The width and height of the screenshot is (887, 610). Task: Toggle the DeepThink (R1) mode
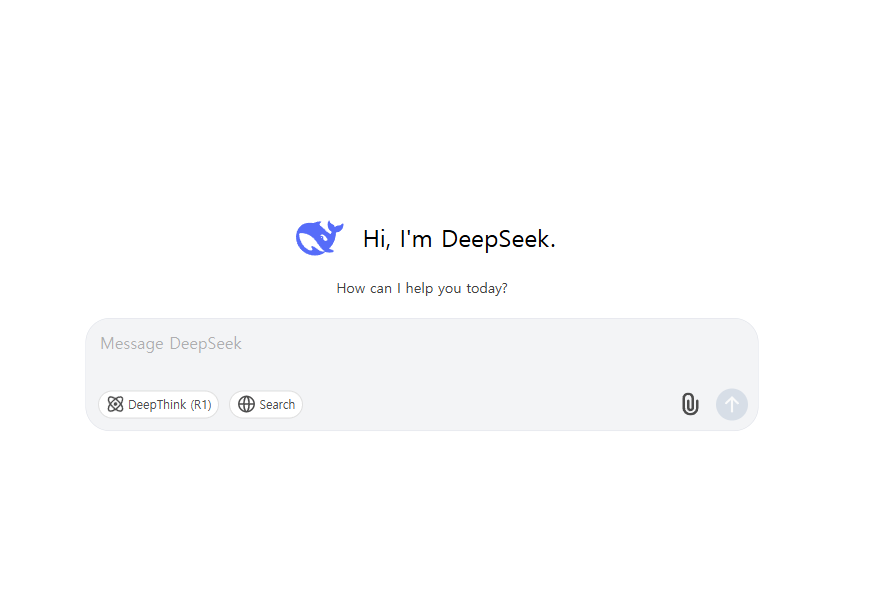[x=158, y=405]
